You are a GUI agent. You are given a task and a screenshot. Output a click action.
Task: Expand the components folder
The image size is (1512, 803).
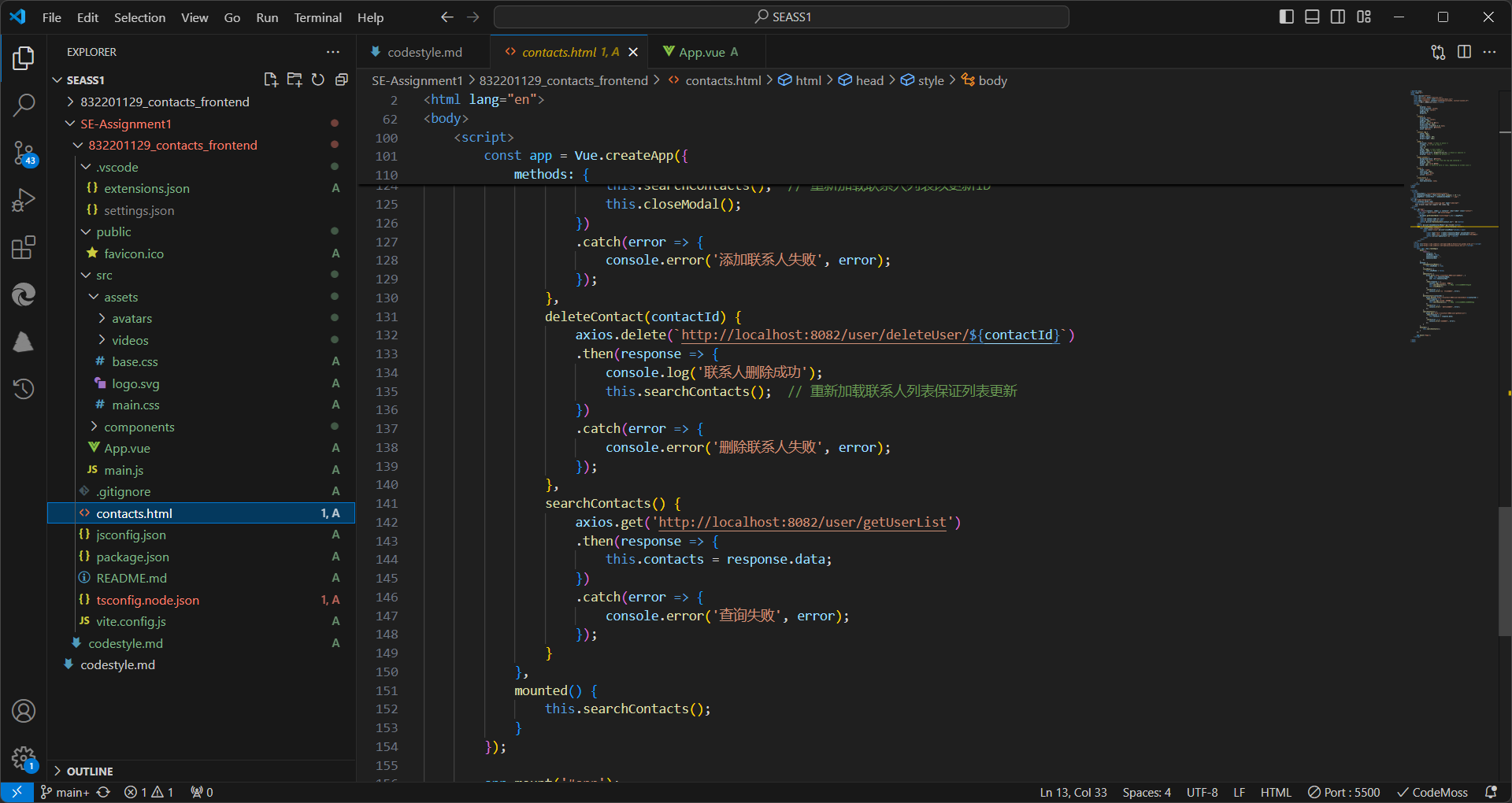tap(139, 427)
